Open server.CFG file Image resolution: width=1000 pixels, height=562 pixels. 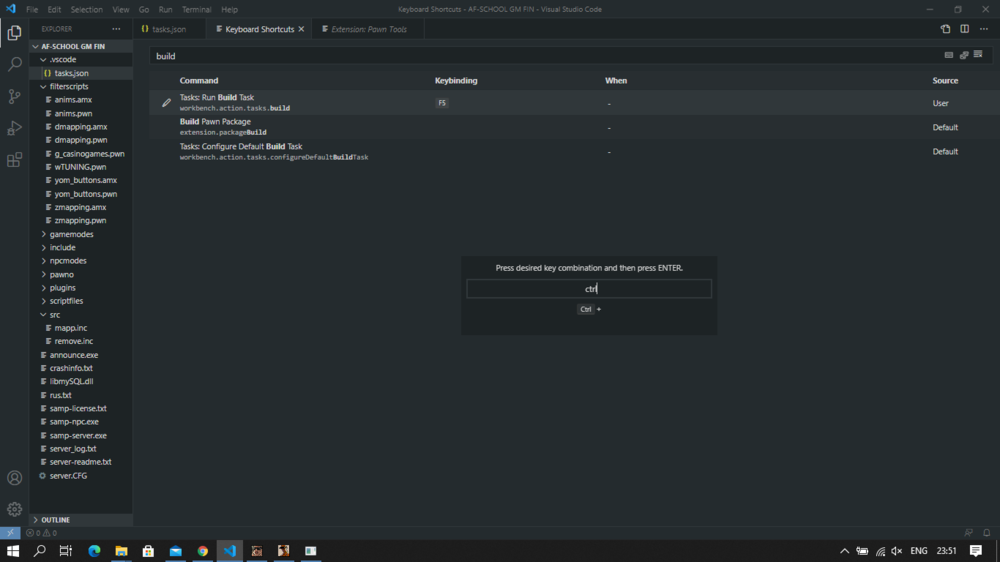(x=80, y=476)
